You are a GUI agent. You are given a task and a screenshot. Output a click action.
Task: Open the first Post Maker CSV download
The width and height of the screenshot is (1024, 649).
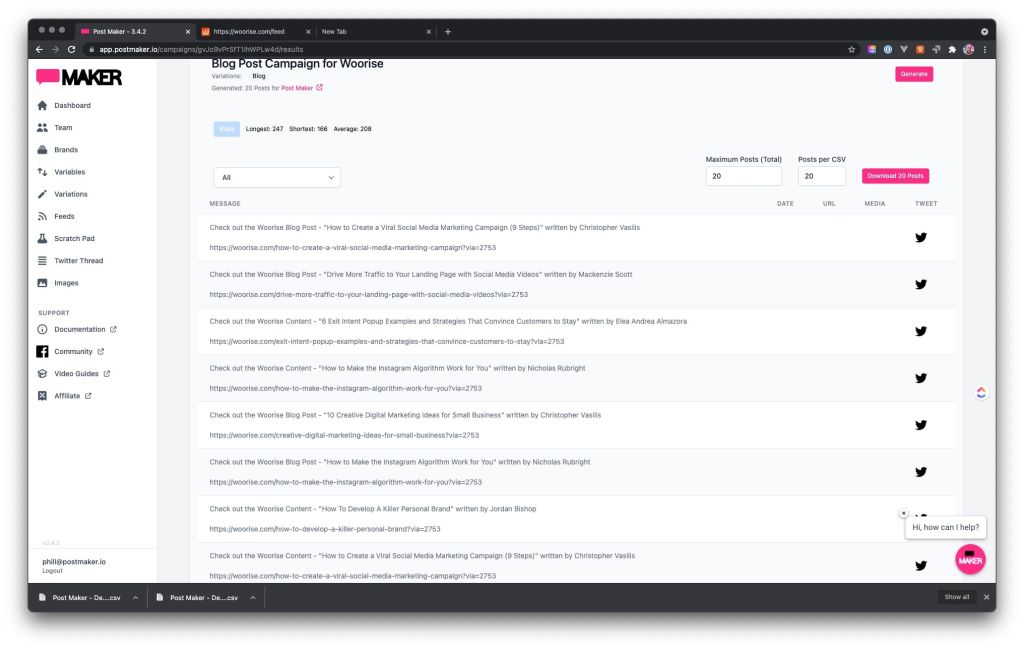tap(80, 597)
